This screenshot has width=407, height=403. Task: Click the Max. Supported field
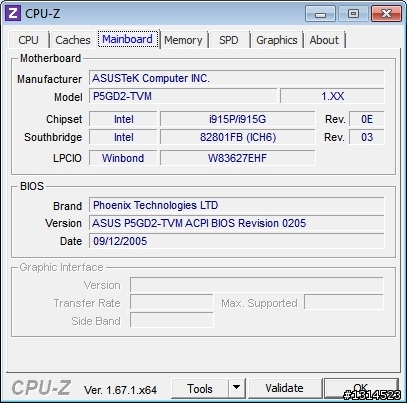pos(344,303)
